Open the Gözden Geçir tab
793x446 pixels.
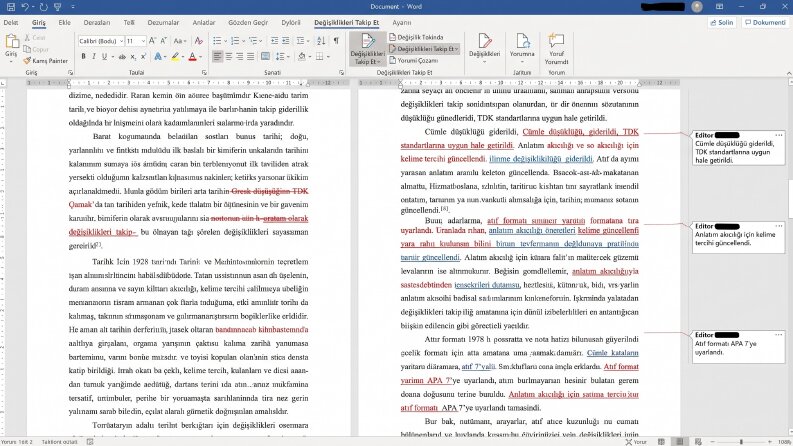[248, 23]
